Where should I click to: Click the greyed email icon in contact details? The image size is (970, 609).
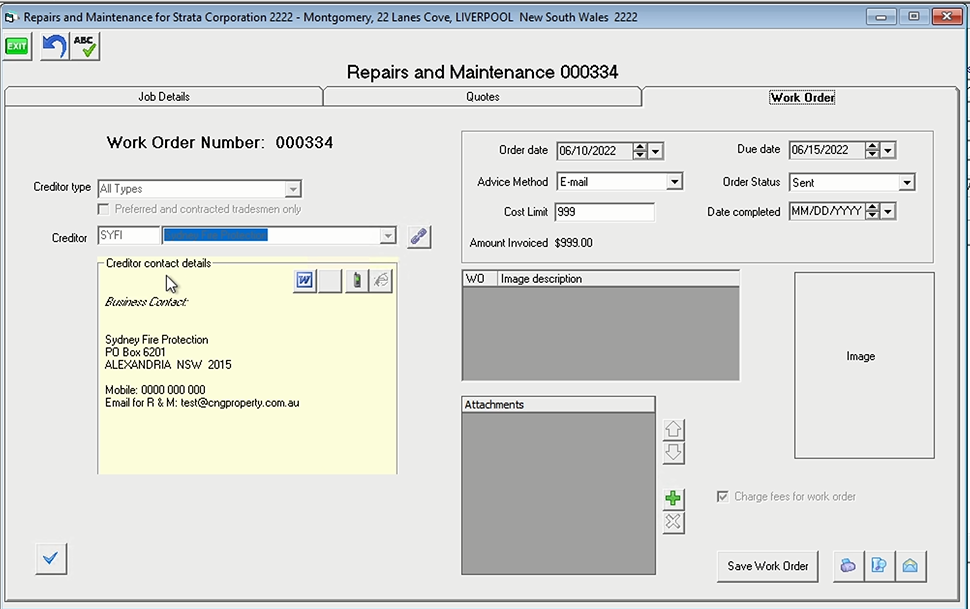(x=381, y=280)
